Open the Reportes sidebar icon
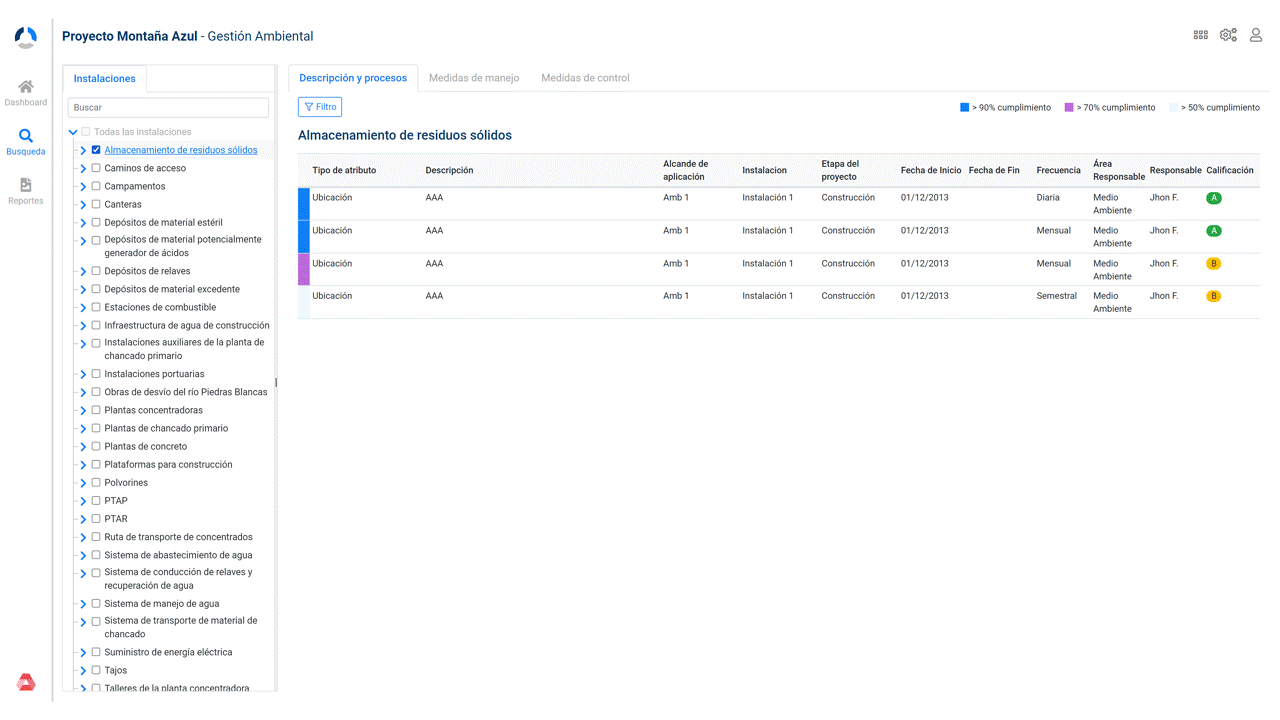Screen dimensions: 1280x720 pos(26,186)
